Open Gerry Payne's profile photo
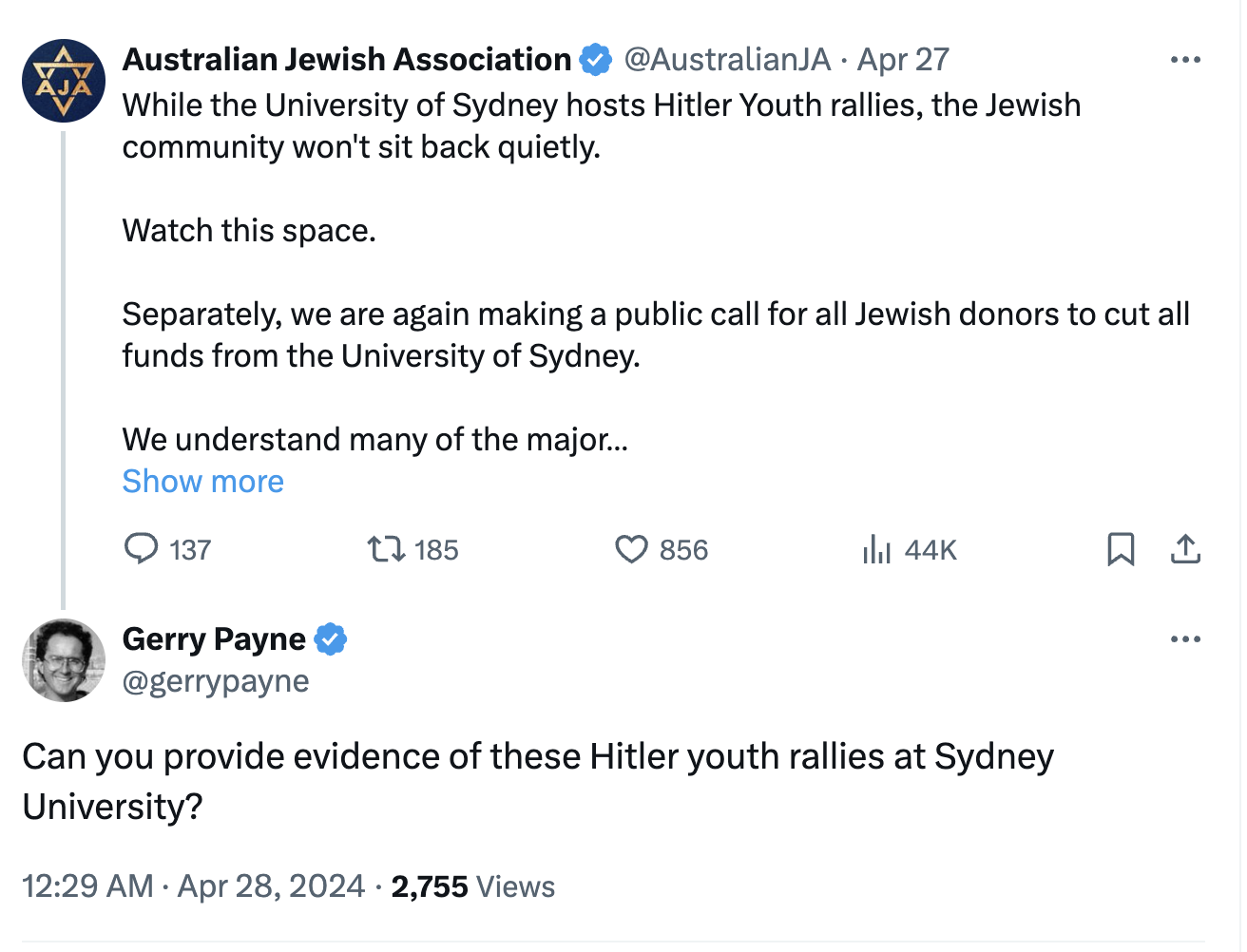This screenshot has height=952, width=1247. 64,660
